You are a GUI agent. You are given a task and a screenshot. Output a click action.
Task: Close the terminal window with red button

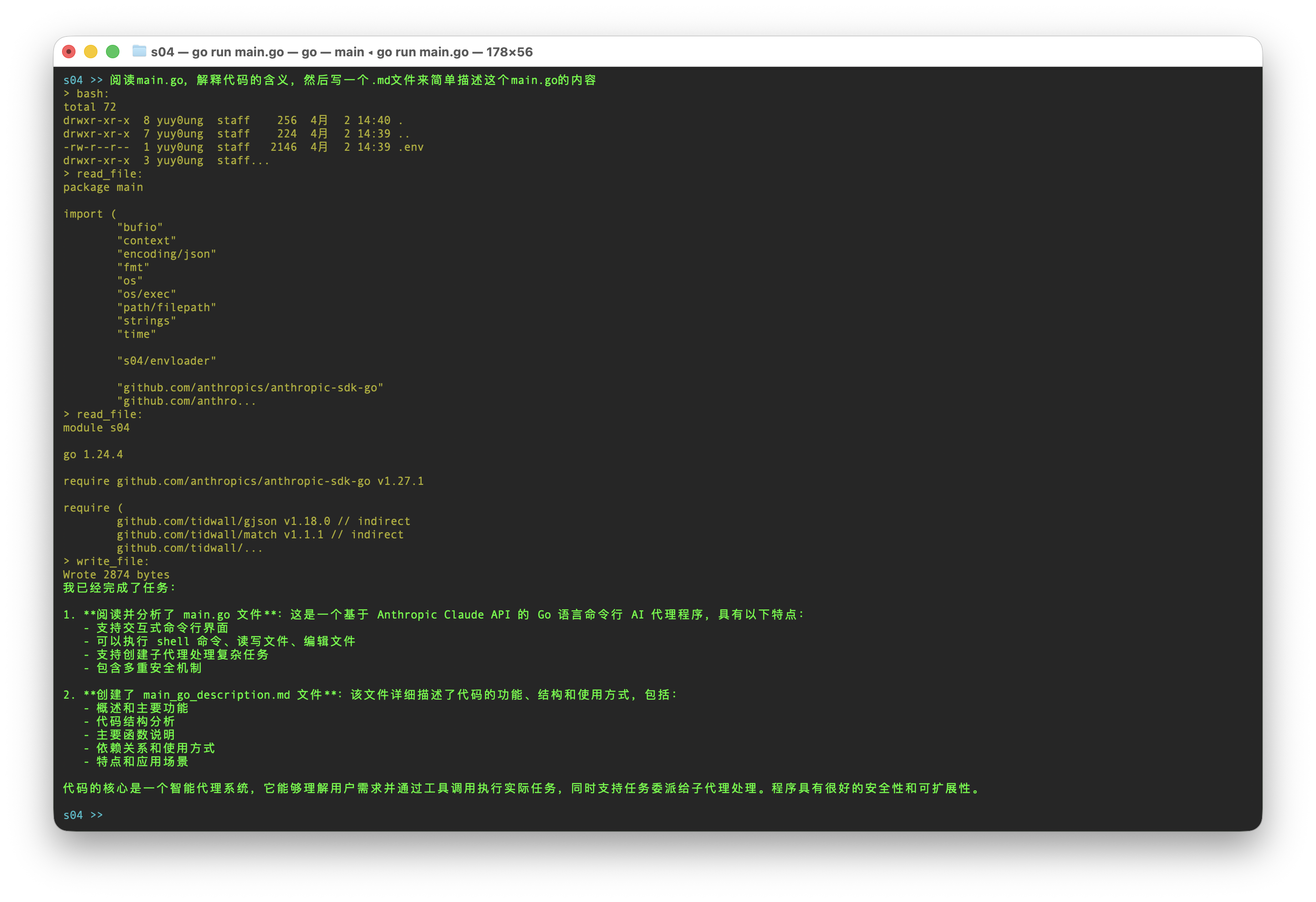point(69,52)
